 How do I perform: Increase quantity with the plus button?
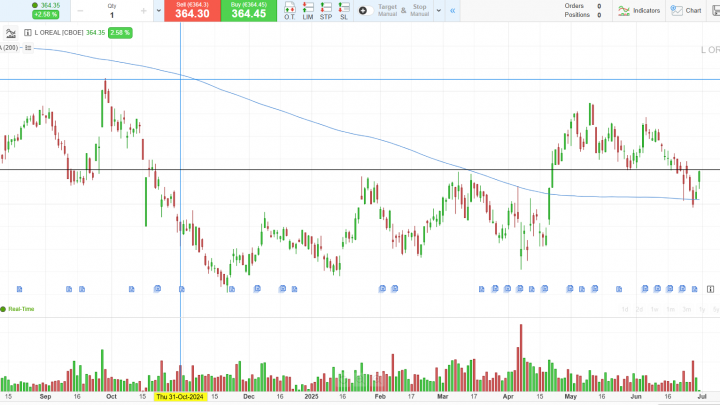[144, 11]
